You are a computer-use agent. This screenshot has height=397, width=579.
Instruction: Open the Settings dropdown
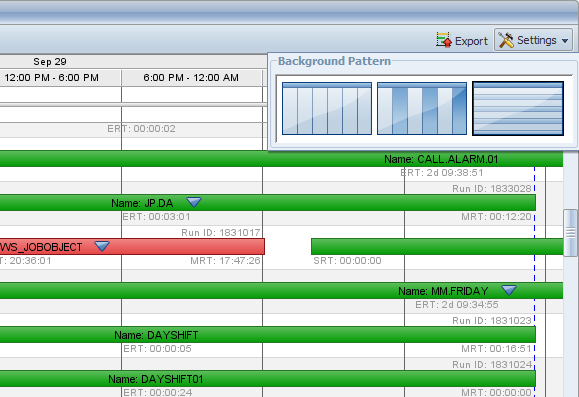pos(534,40)
